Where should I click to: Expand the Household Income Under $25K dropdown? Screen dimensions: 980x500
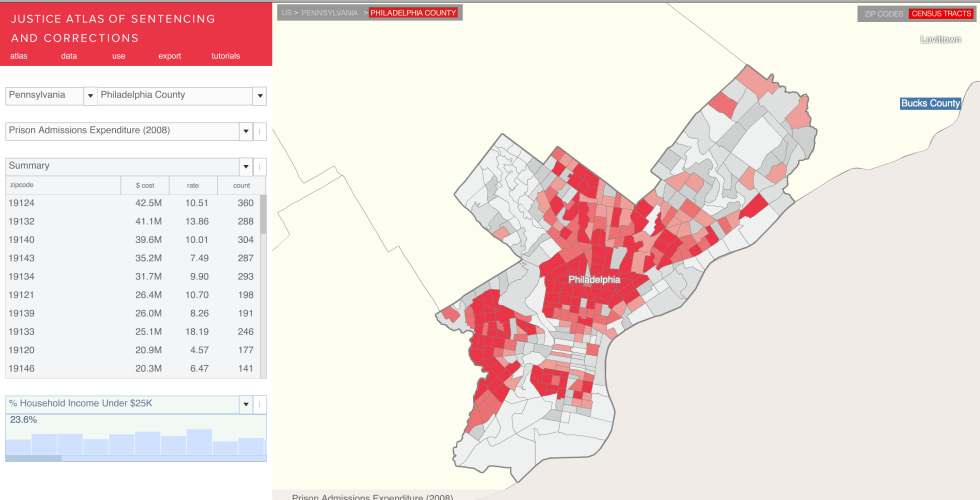pos(246,404)
